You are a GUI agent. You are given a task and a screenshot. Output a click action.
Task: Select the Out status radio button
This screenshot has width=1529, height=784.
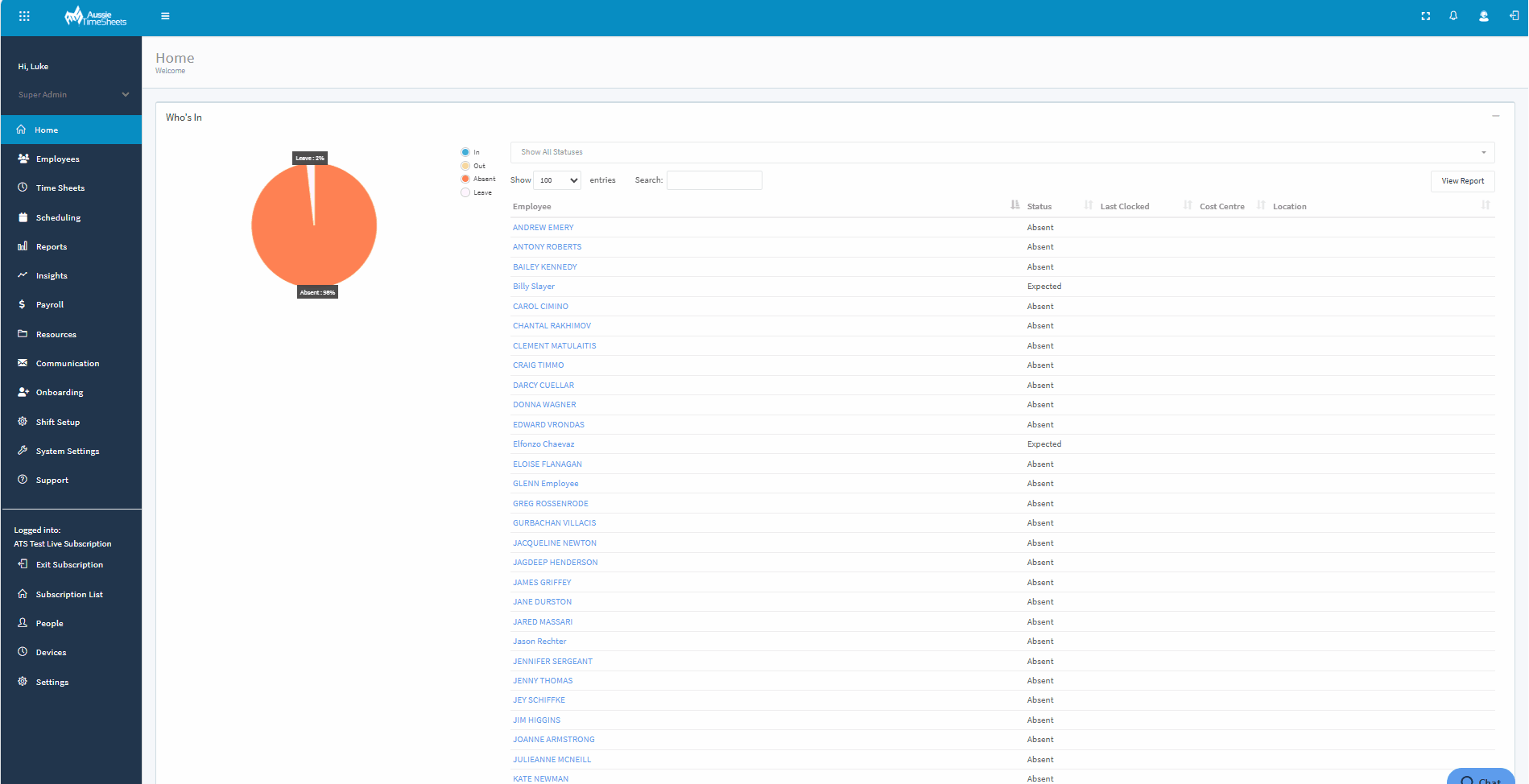pos(465,165)
